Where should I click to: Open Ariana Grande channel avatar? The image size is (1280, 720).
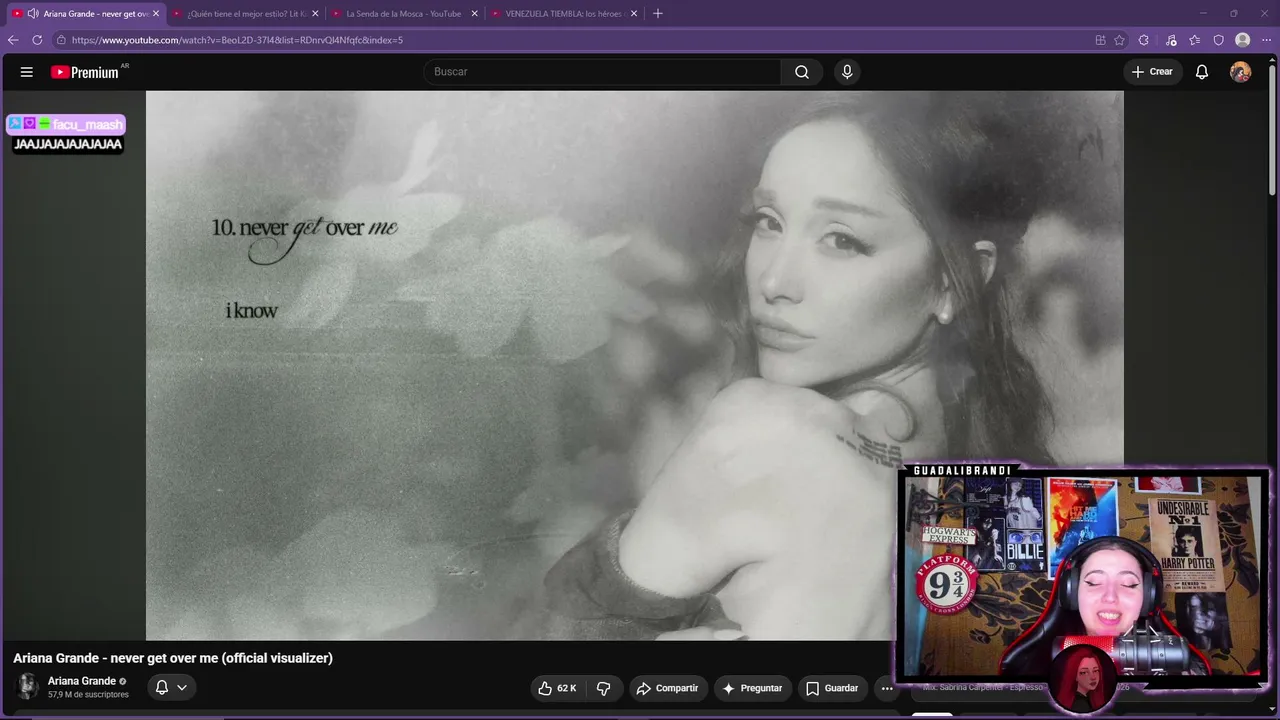pos(27,686)
